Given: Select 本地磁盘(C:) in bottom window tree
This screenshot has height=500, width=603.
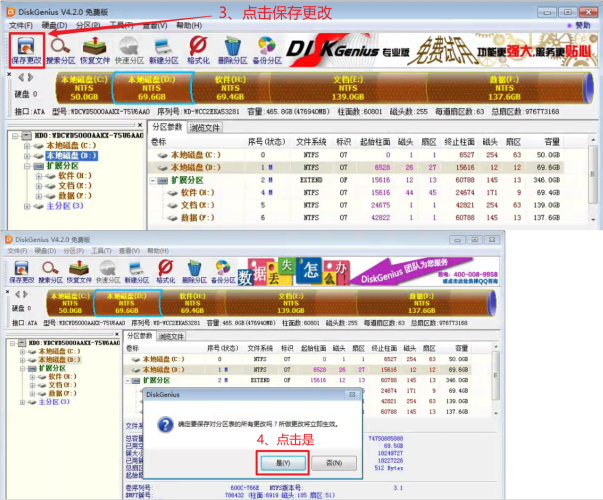Looking at the screenshot, I should pos(59,351).
